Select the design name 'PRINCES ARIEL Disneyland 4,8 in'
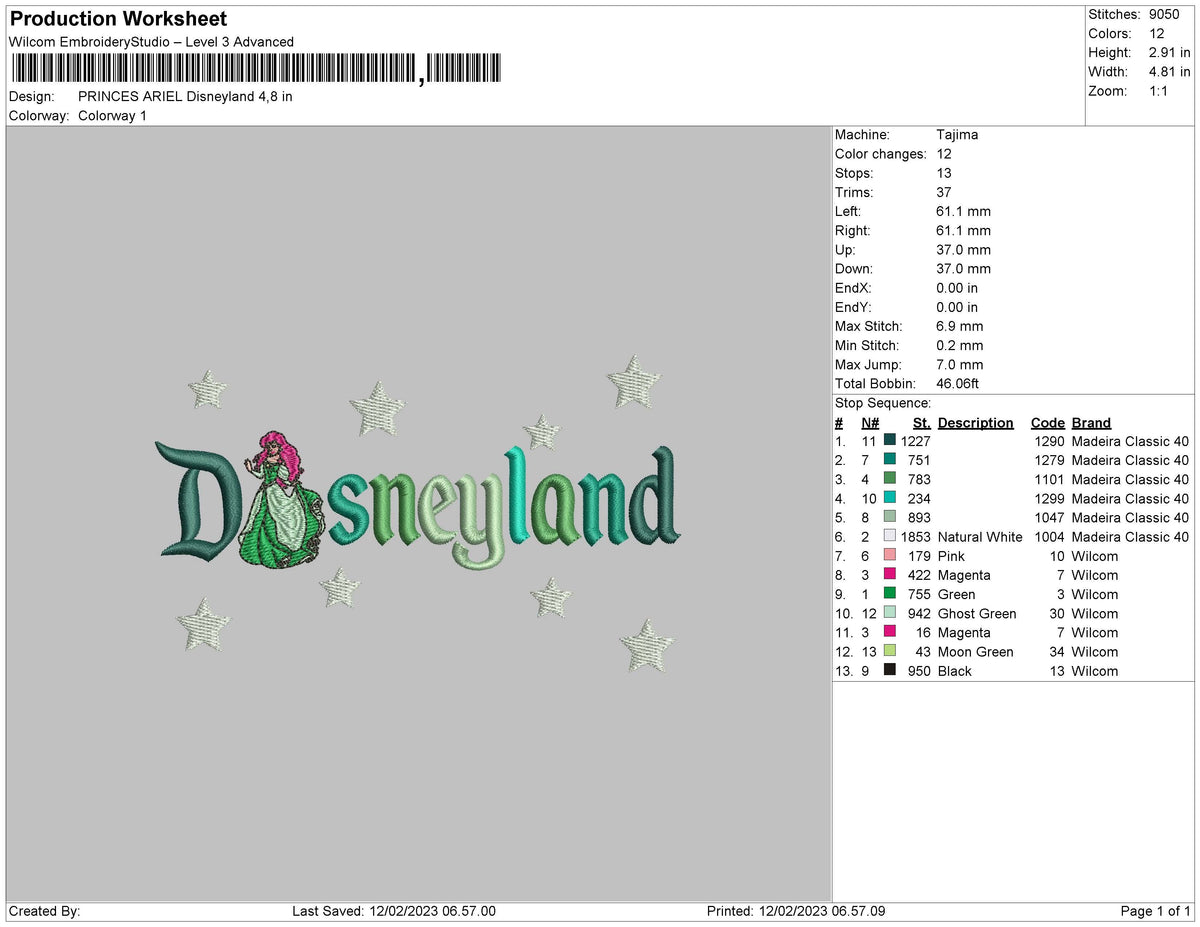This screenshot has height=927, width=1200. 185,97
